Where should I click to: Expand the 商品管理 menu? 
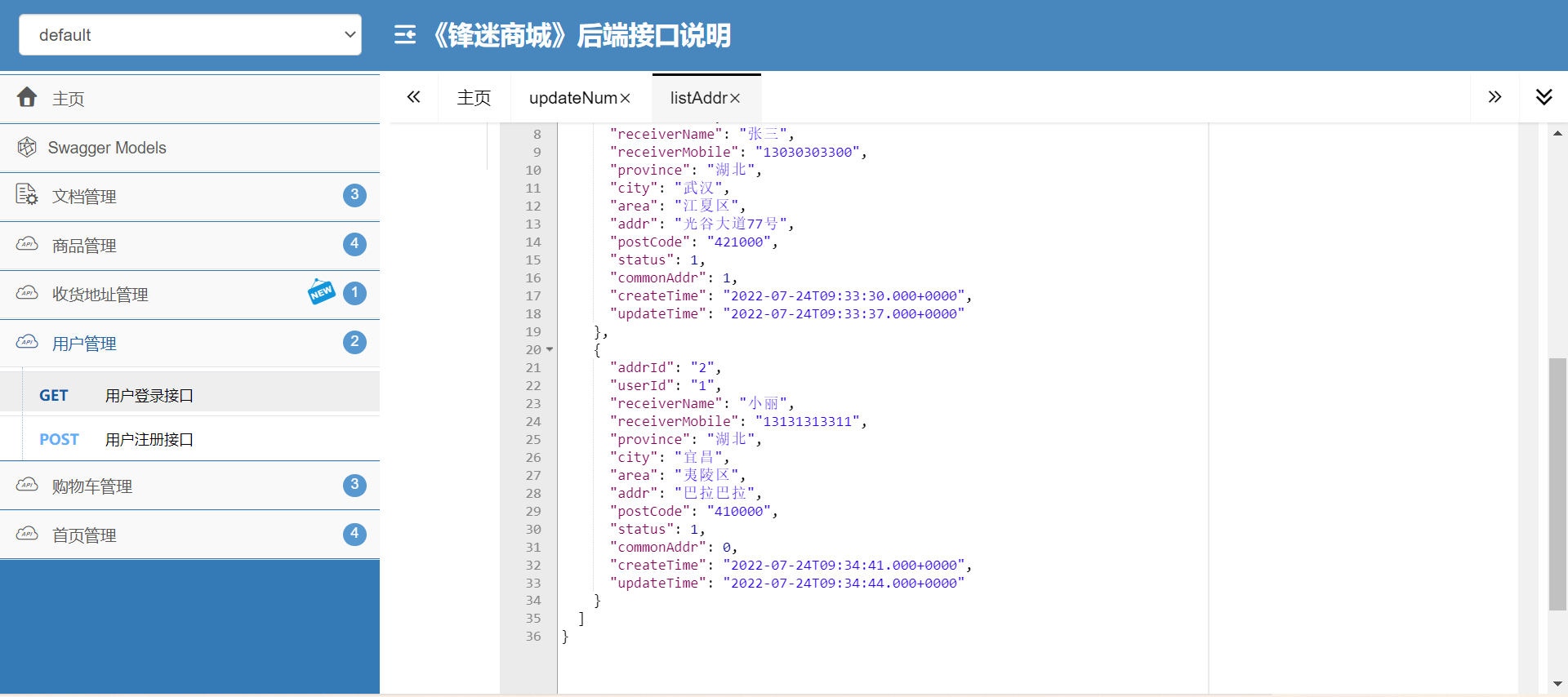189,246
